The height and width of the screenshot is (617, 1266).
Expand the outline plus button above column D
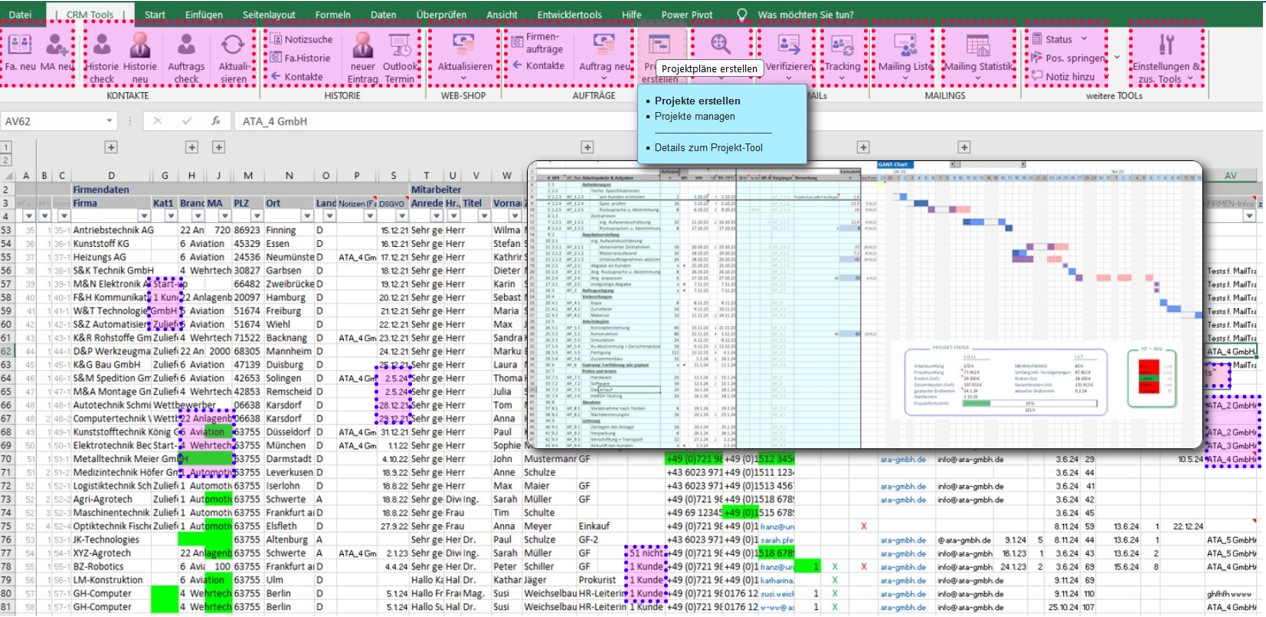pos(112,148)
